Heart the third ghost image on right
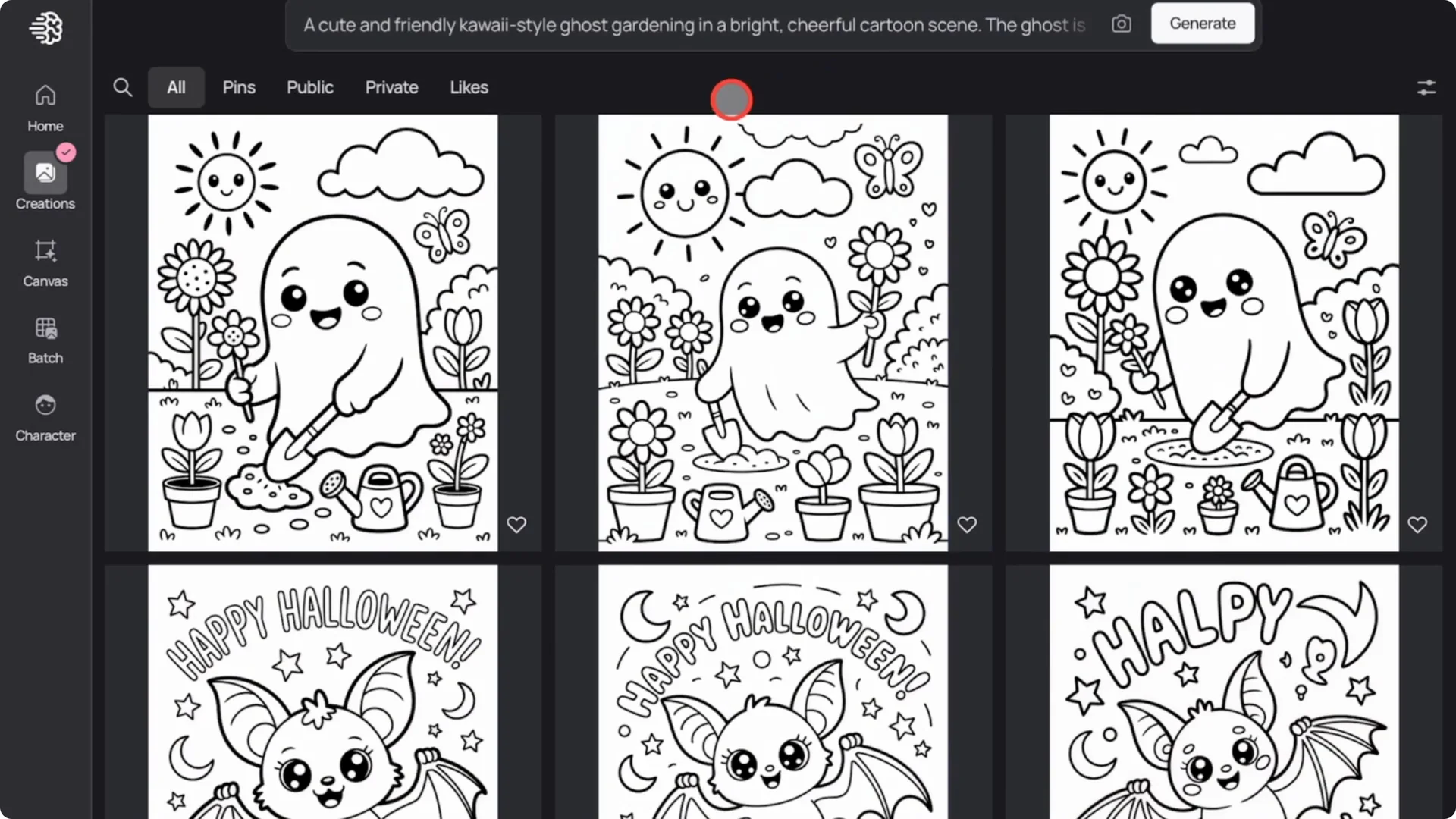This screenshot has height=819, width=1456. [x=1417, y=524]
